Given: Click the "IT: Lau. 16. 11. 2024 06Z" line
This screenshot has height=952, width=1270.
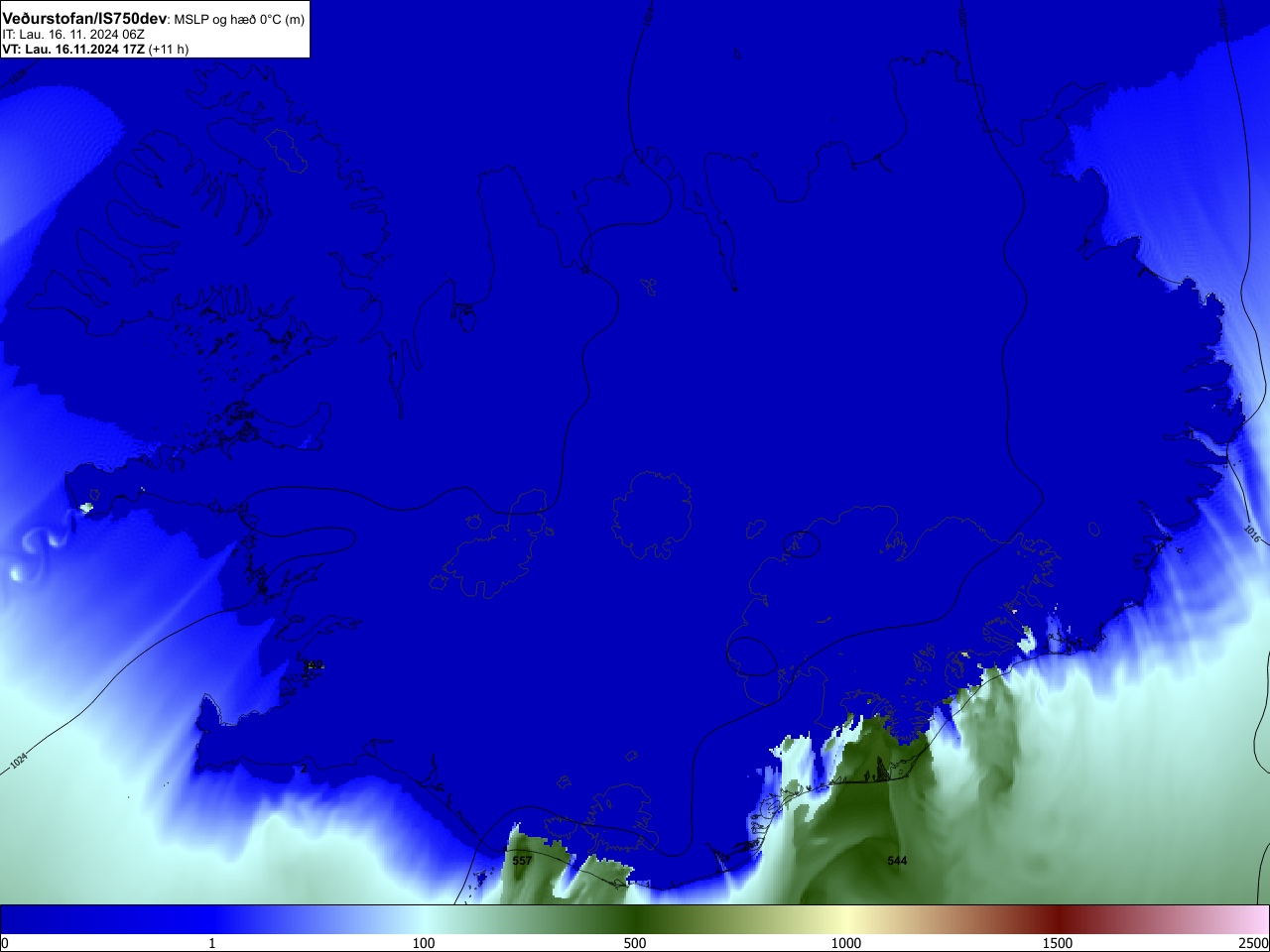Looking at the screenshot, I should pyautogui.click(x=74, y=35).
